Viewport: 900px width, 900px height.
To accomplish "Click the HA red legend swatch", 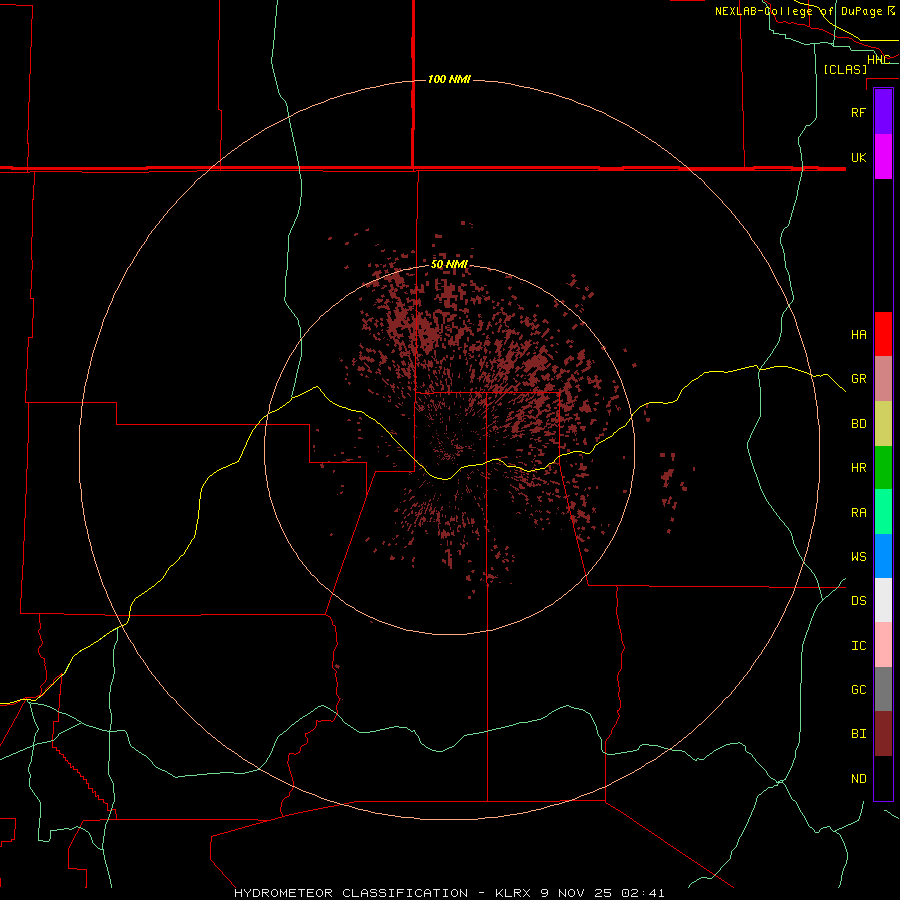I will click(883, 334).
